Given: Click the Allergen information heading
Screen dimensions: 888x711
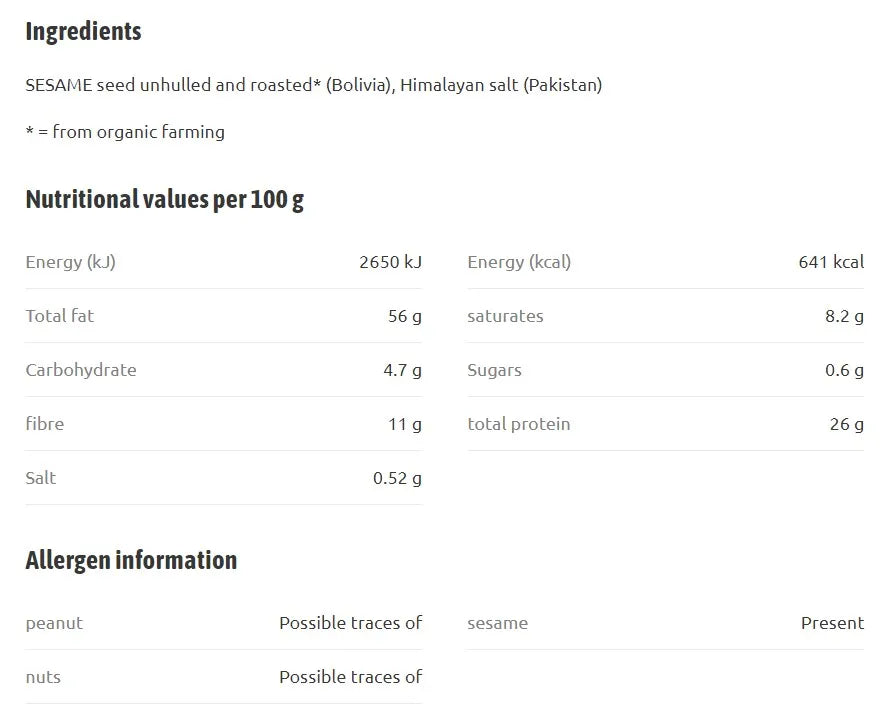Looking at the screenshot, I should [x=131, y=560].
